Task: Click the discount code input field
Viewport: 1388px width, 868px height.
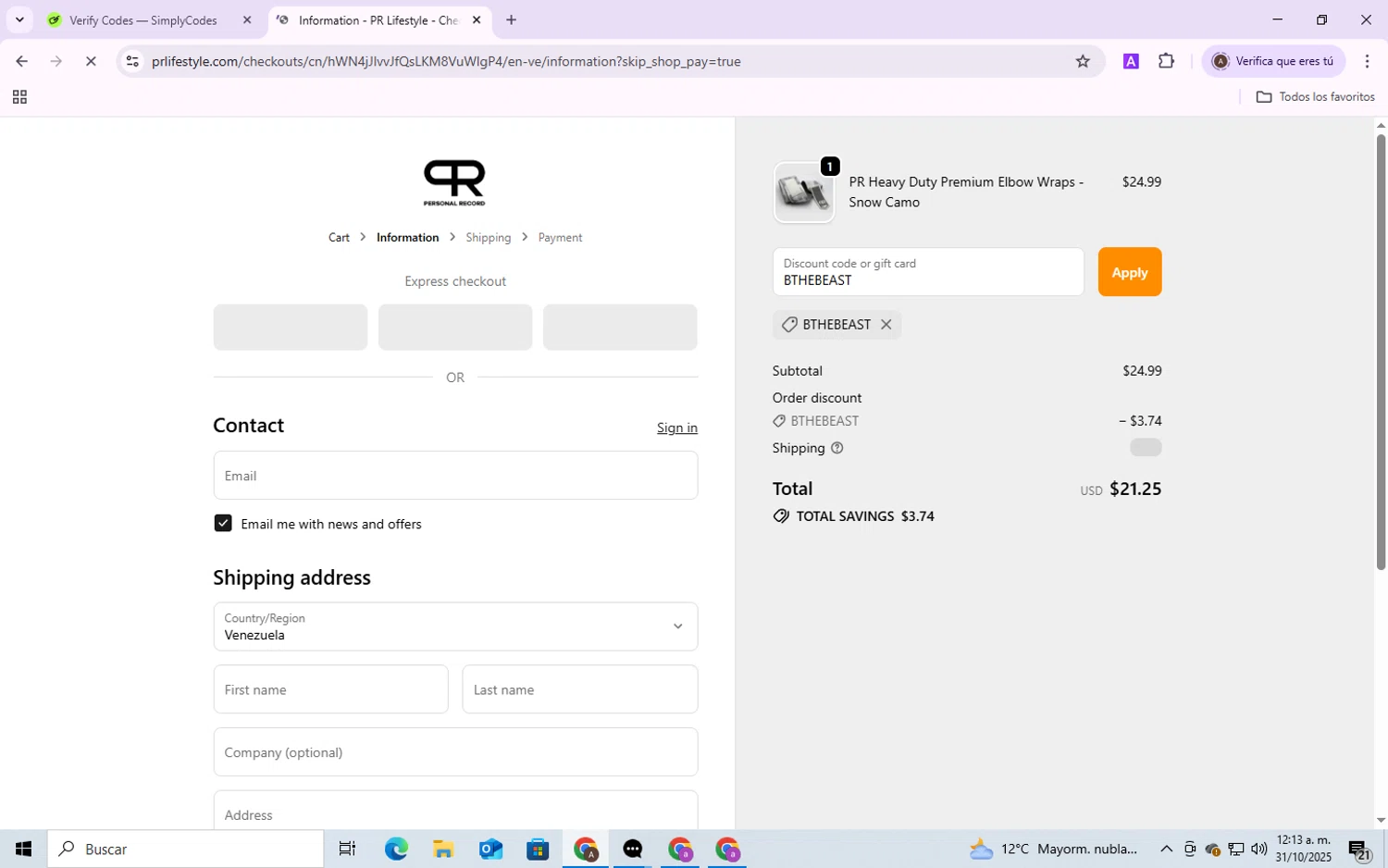Action: (x=928, y=272)
